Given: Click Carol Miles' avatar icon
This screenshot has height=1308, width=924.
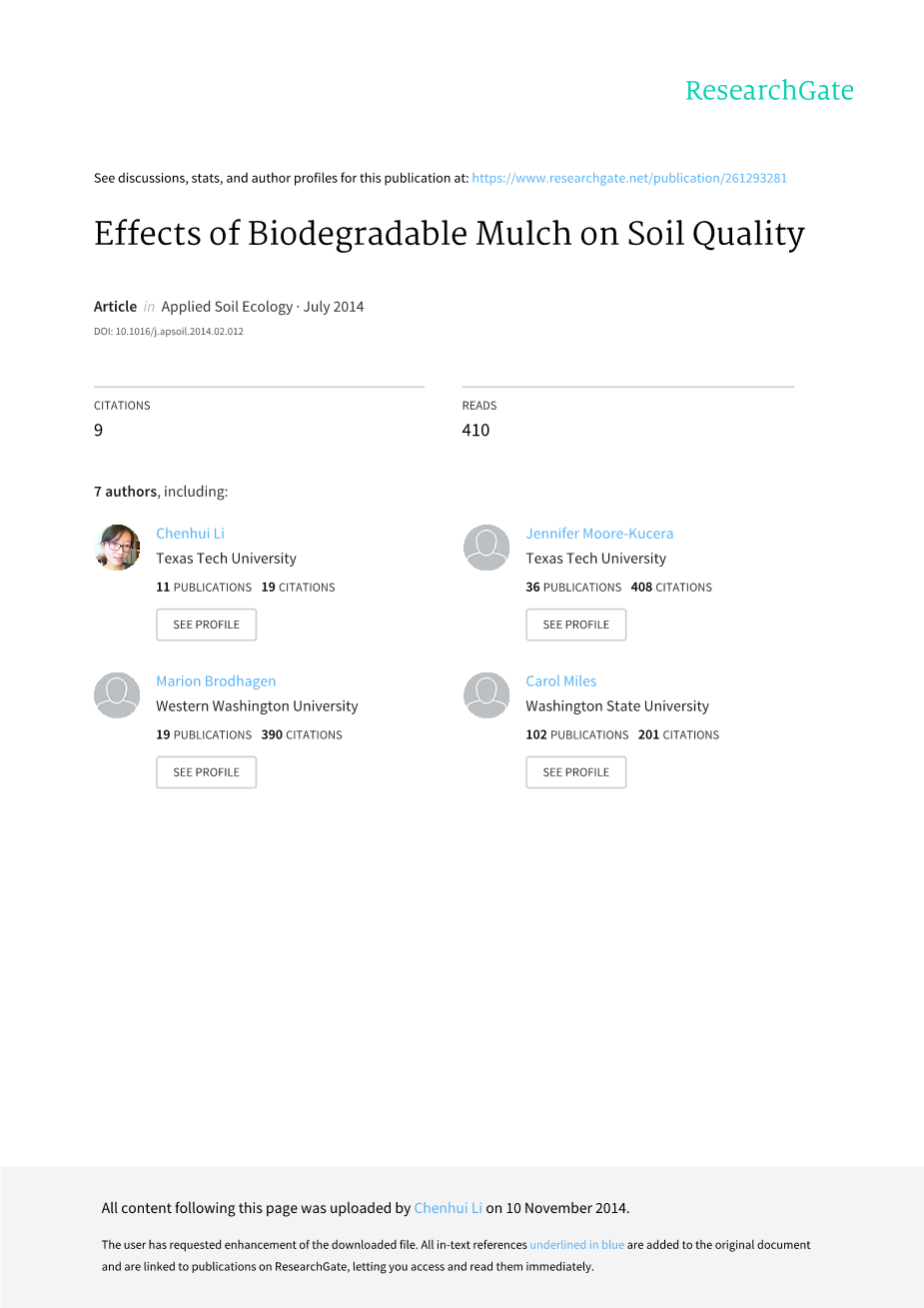Looking at the screenshot, I should coord(486,695).
